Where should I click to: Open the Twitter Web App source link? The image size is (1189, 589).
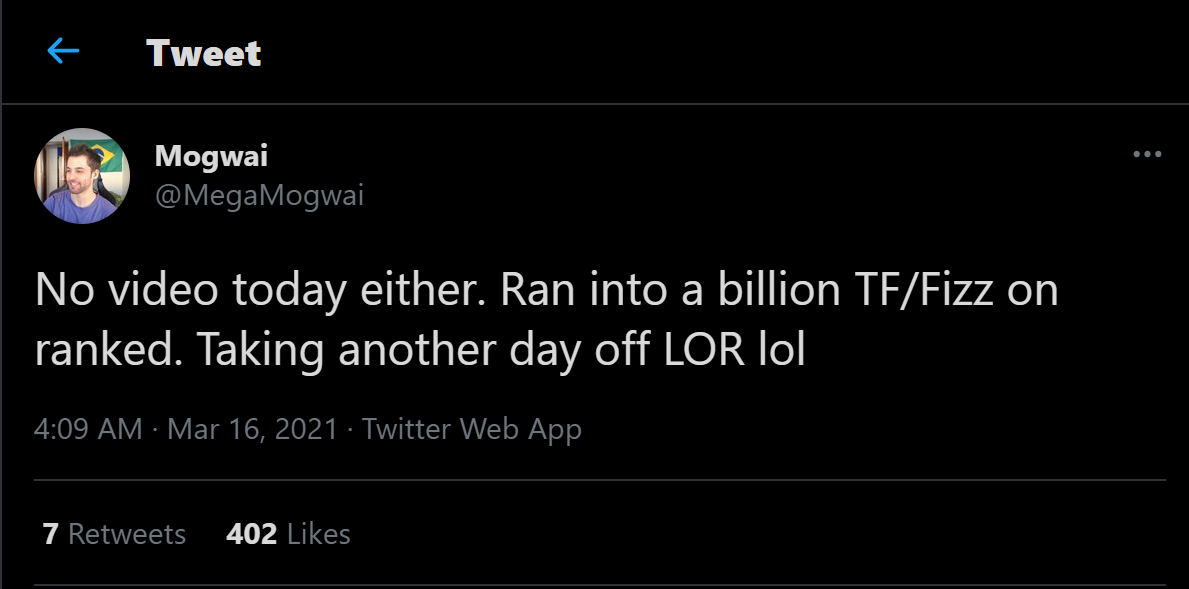(x=472, y=430)
